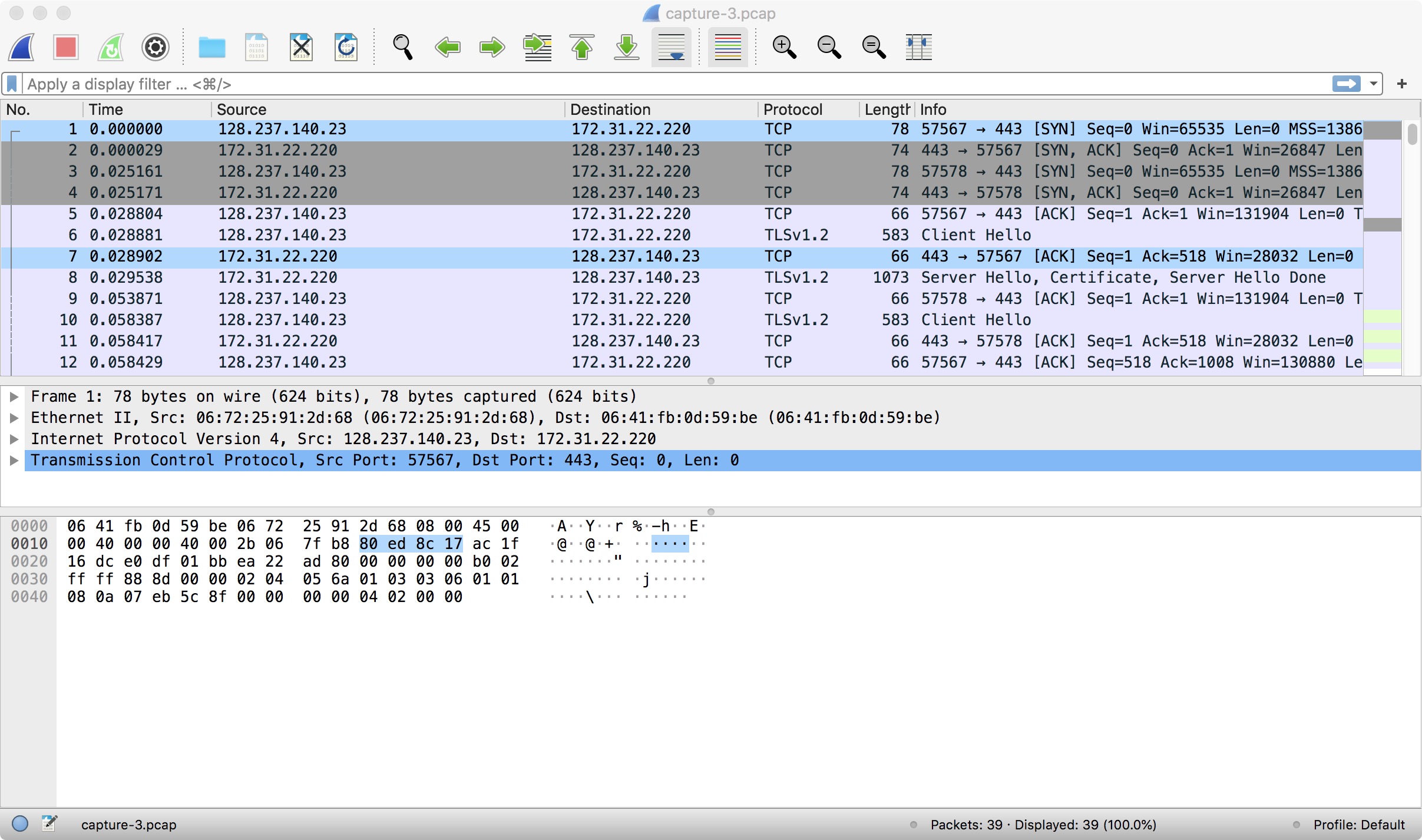Open capture options gear icon
Viewport: 1422px width, 840px height.
[156, 47]
